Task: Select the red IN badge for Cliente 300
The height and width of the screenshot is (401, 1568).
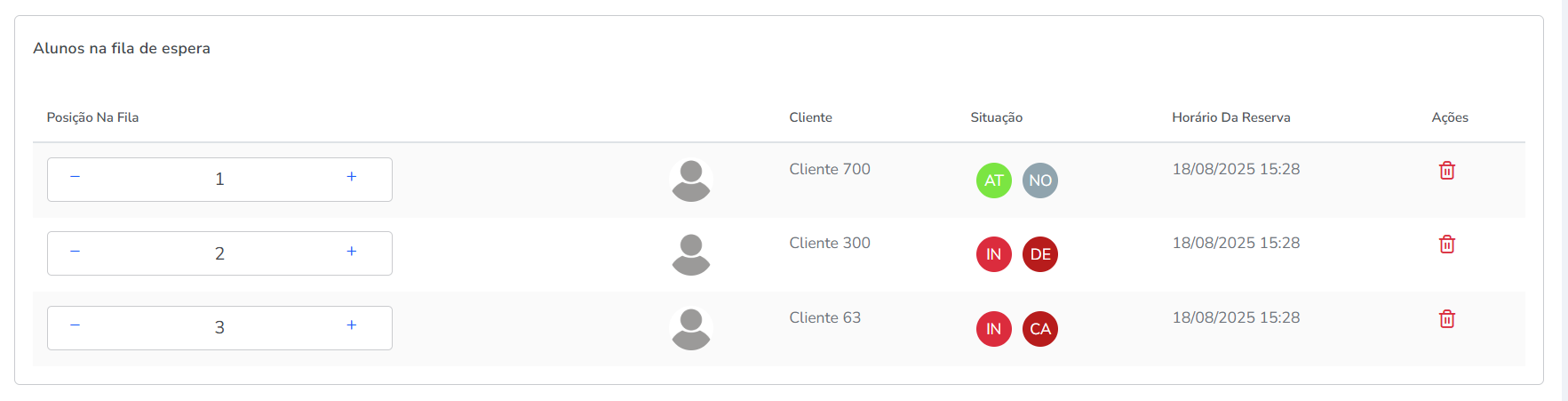Action: click(x=993, y=254)
